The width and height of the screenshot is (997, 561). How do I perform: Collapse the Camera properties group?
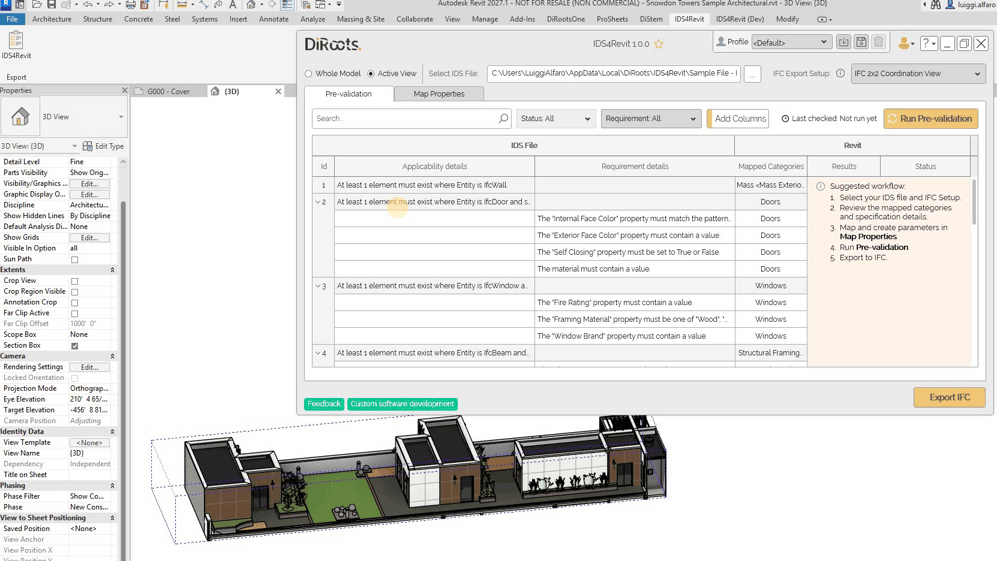coord(113,356)
